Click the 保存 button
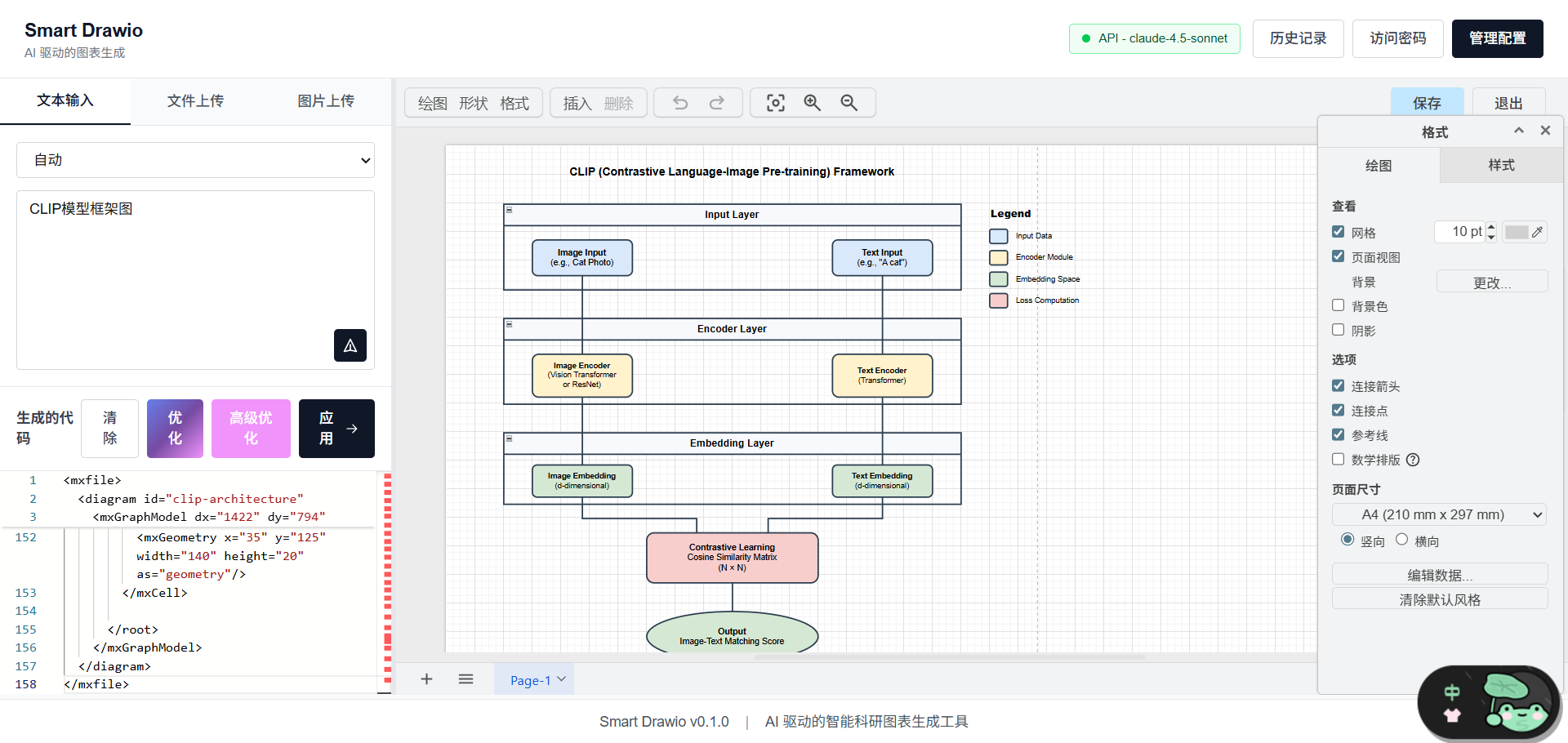 click(x=1427, y=103)
